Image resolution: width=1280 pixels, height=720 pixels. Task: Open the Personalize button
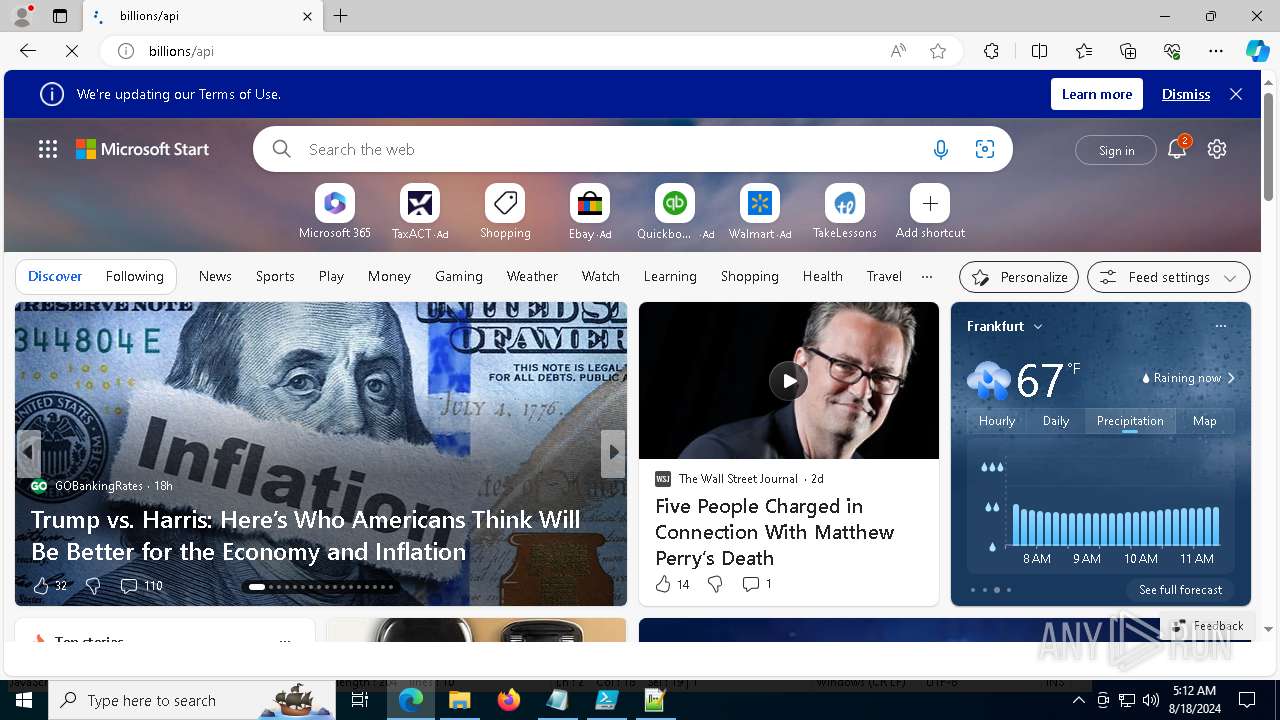tap(1019, 277)
